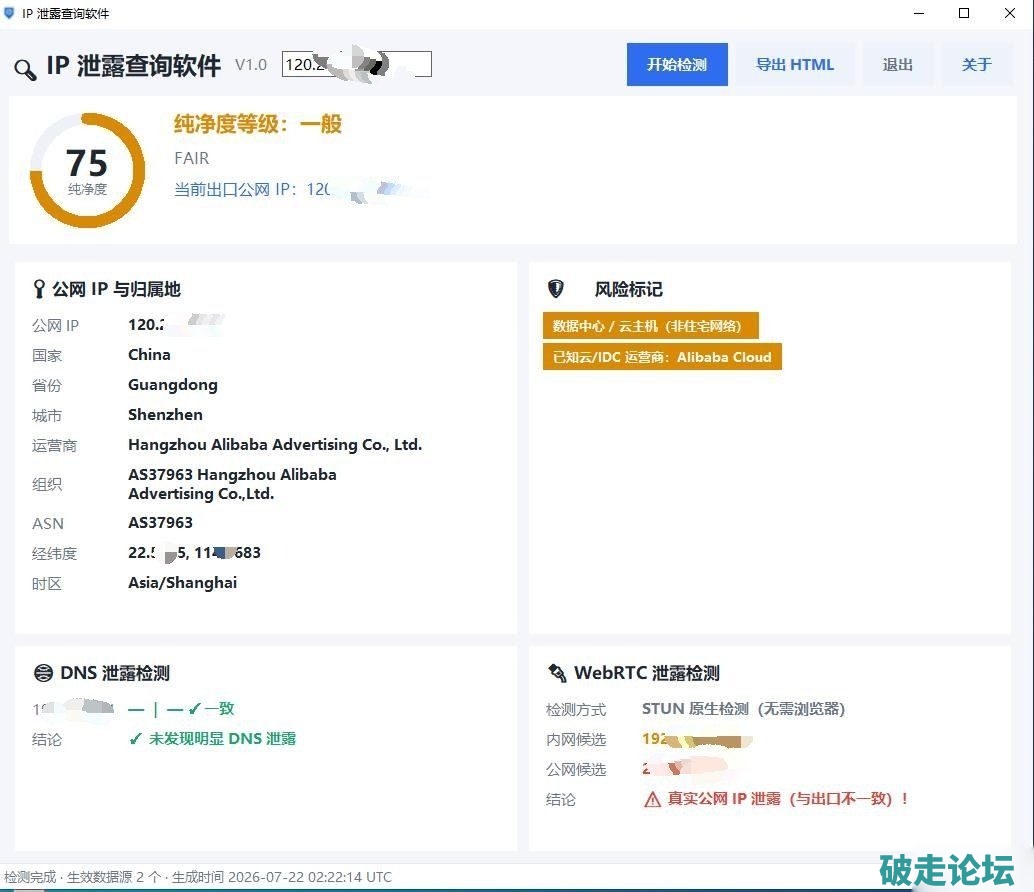Click the V1.0 version label
Screen dimensions: 1034x892
pos(251,65)
